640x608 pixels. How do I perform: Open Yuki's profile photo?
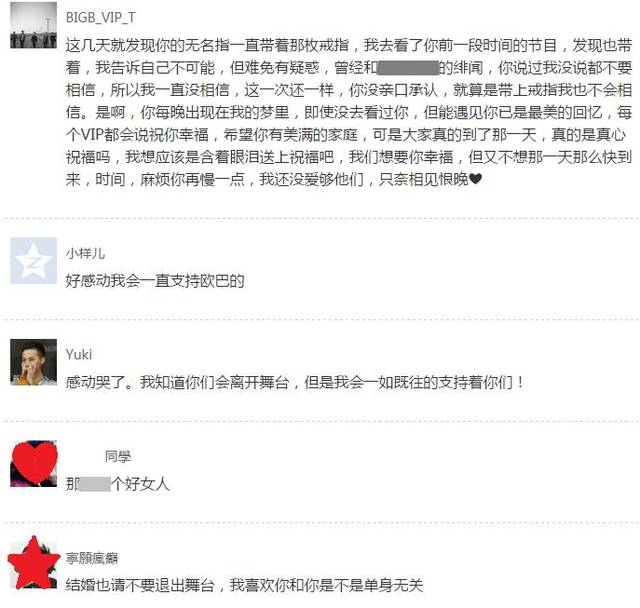[x=33, y=362]
